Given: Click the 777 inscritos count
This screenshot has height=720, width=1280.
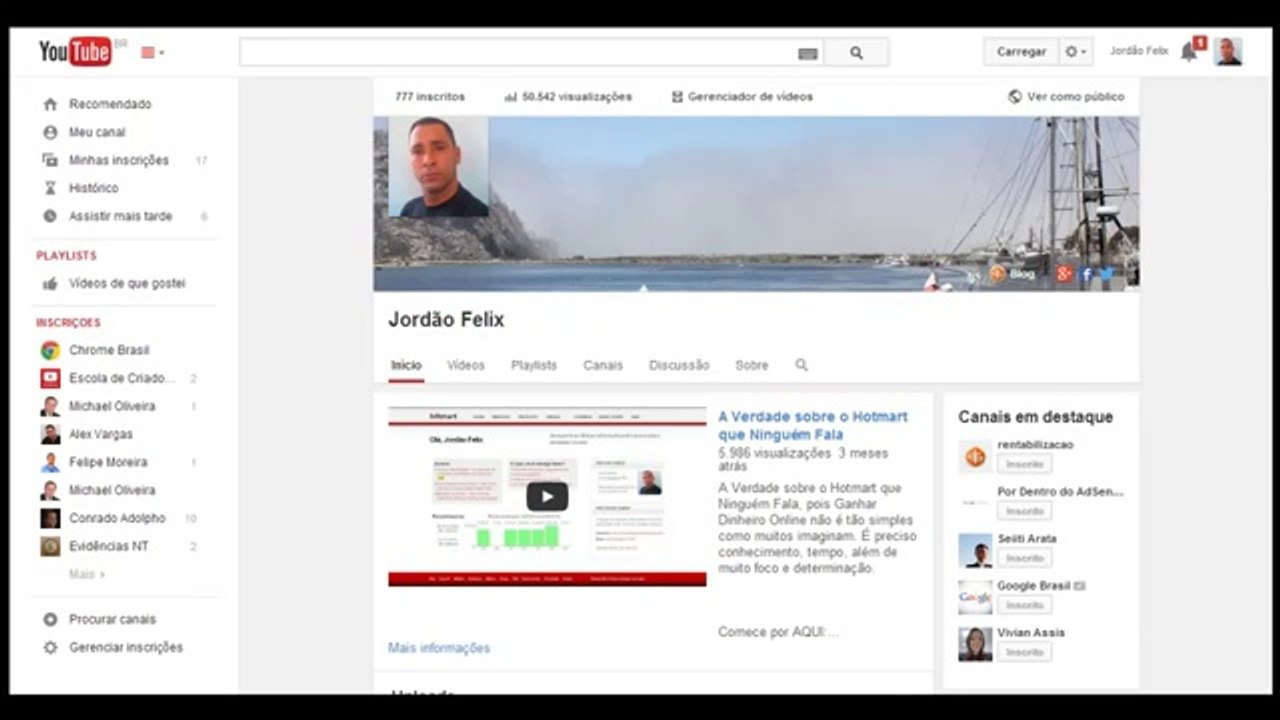Looking at the screenshot, I should coord(430,97).
